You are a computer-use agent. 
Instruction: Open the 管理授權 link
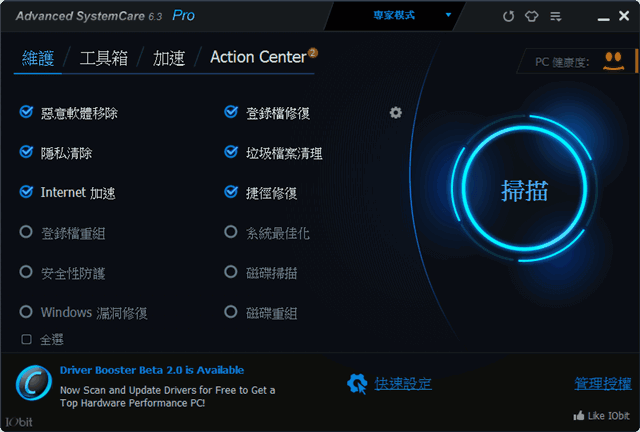(603, 383)
